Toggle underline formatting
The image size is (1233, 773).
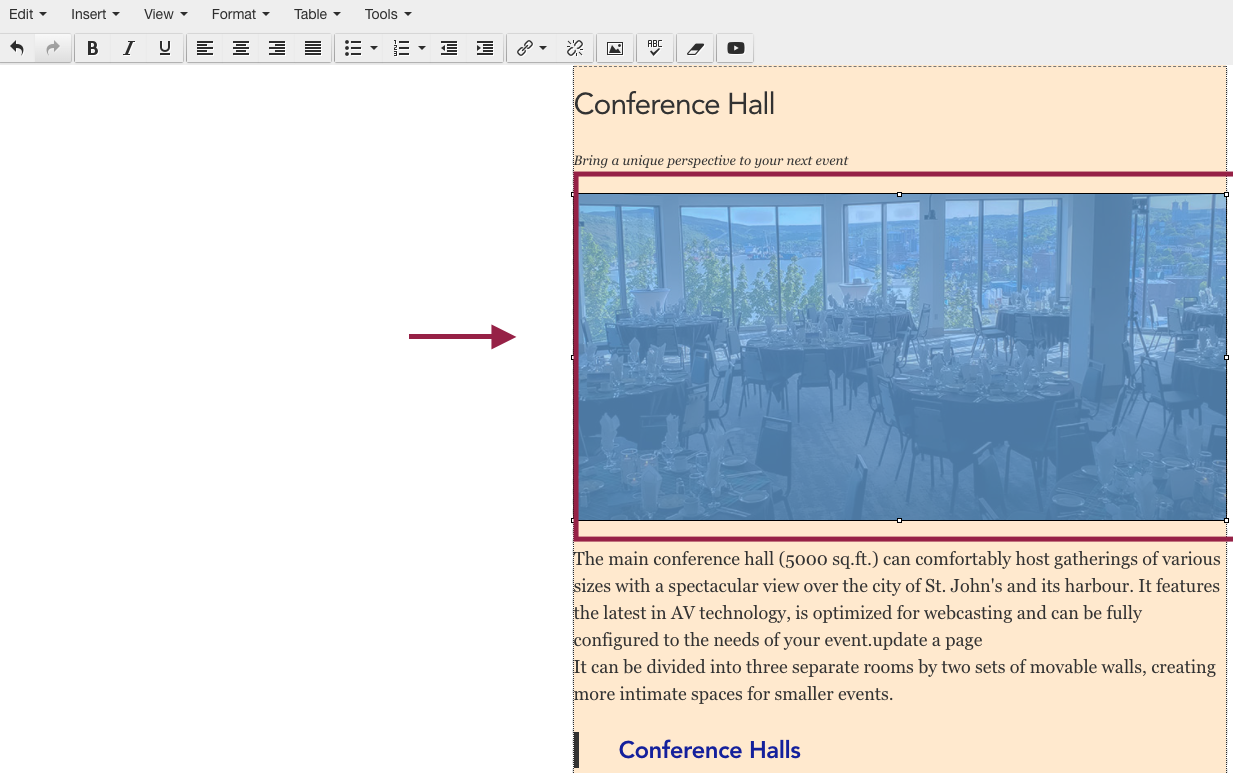165,48
